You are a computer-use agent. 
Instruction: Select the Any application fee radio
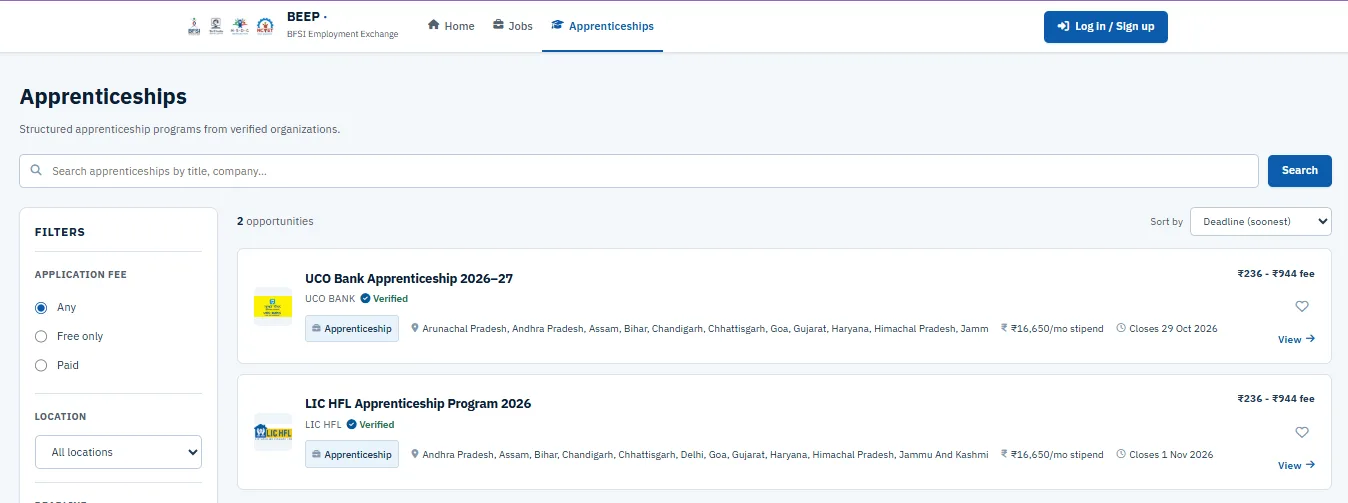[x=41, y=307]
